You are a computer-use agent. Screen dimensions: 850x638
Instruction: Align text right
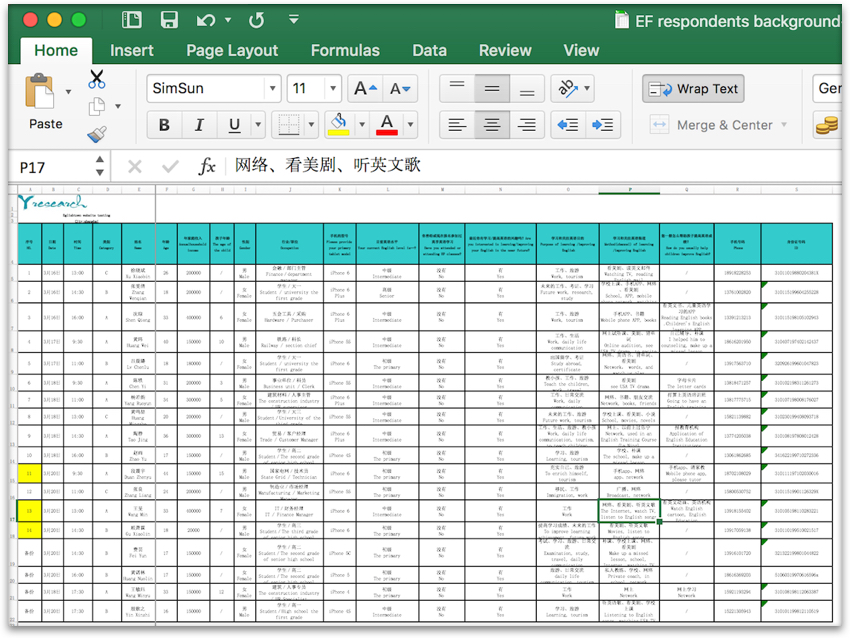click(526, 125)
